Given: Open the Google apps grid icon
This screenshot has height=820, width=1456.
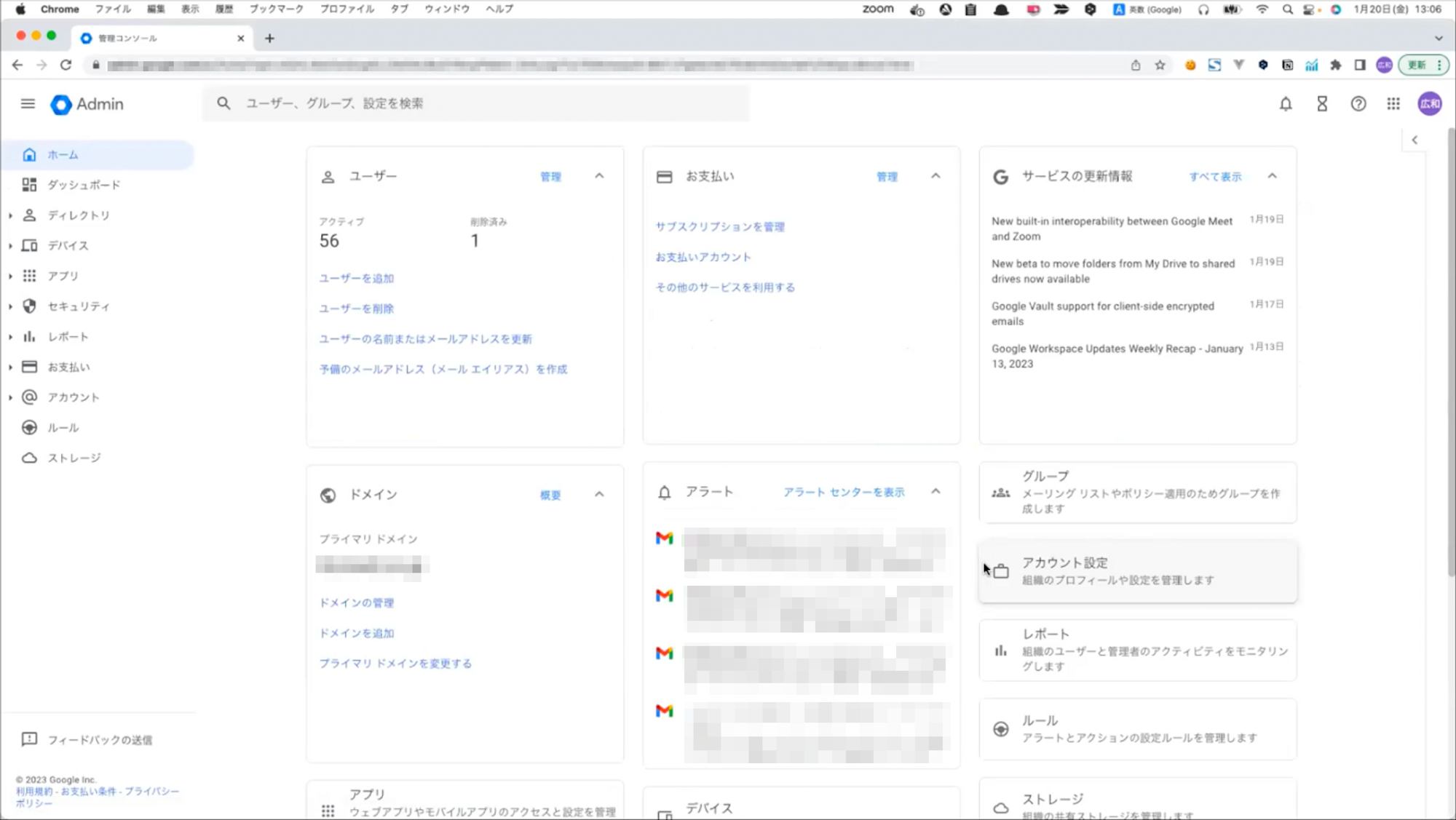Looking at the screenshot, I should click(x=1393, y=104).
